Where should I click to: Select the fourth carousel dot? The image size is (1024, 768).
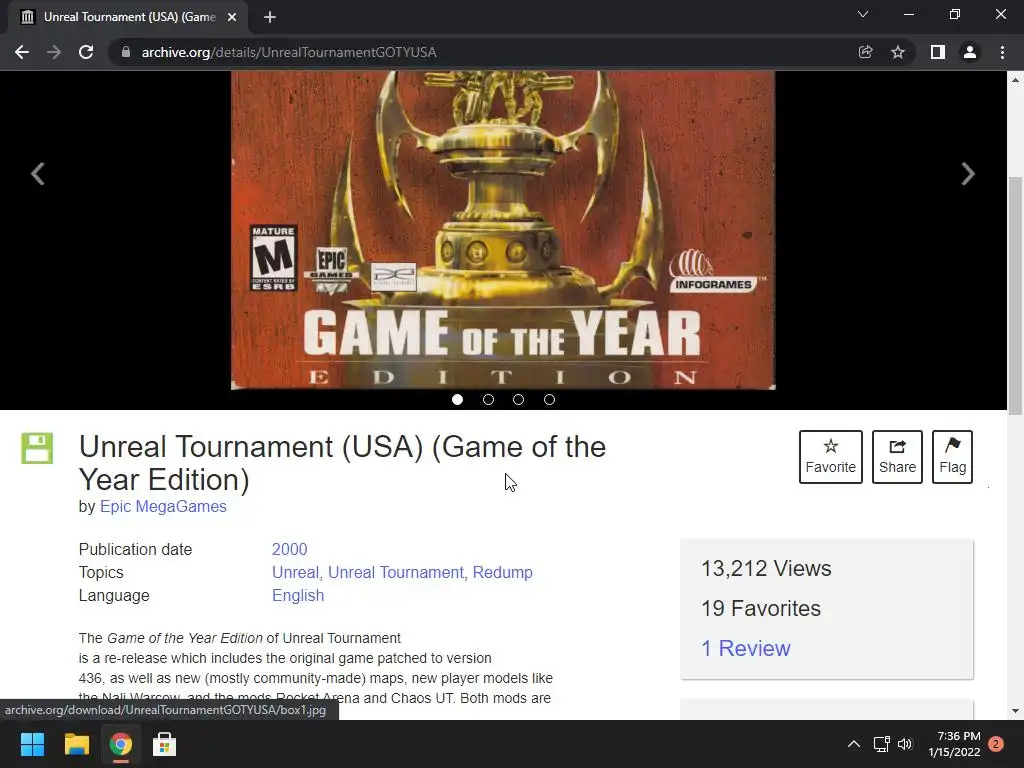549,399
